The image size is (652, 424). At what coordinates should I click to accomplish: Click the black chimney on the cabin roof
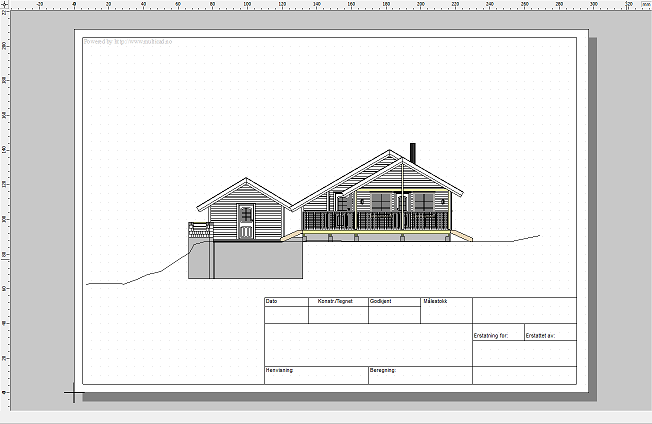(x=412, y=153)
